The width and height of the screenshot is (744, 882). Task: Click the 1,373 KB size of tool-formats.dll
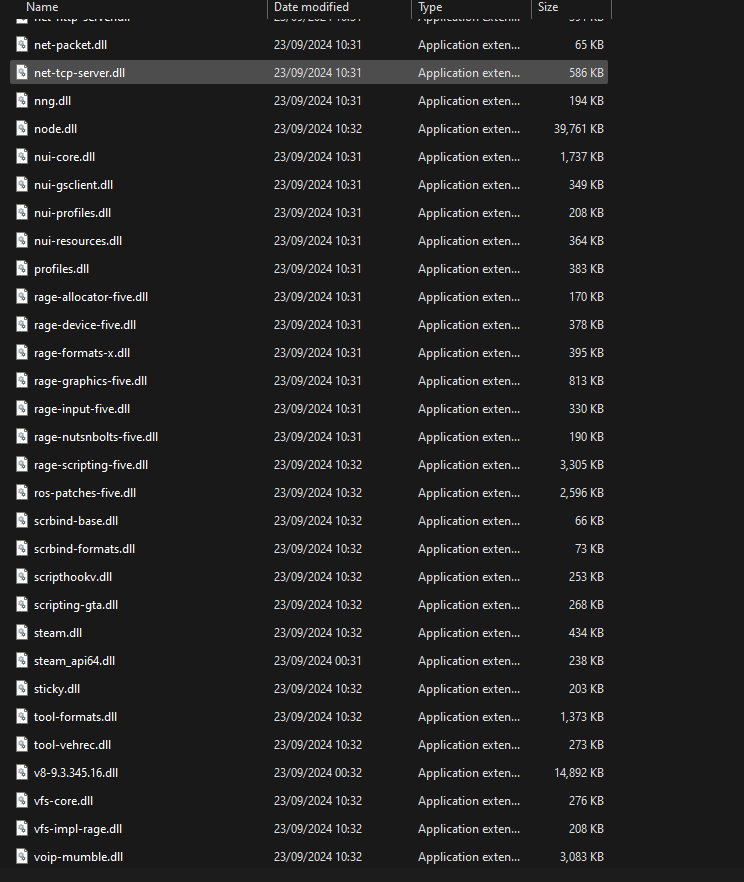pyautogui.click(x=581, y=717)
